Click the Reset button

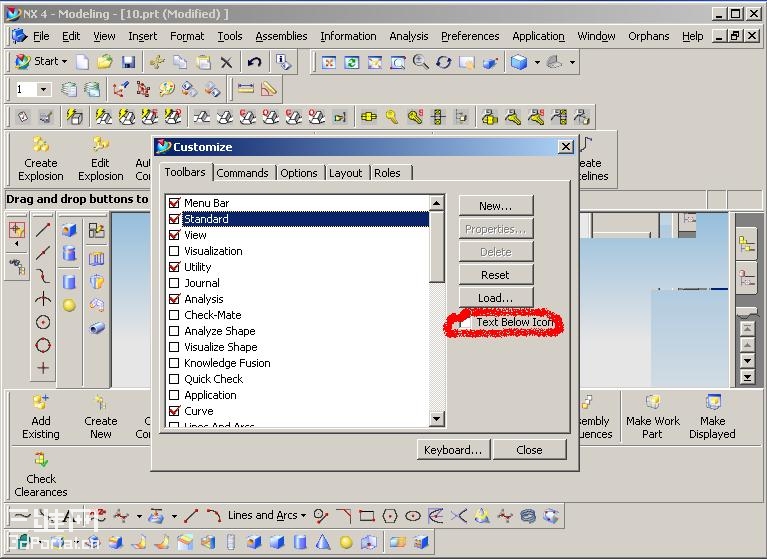pyautogui.click(x=496, y=275)
